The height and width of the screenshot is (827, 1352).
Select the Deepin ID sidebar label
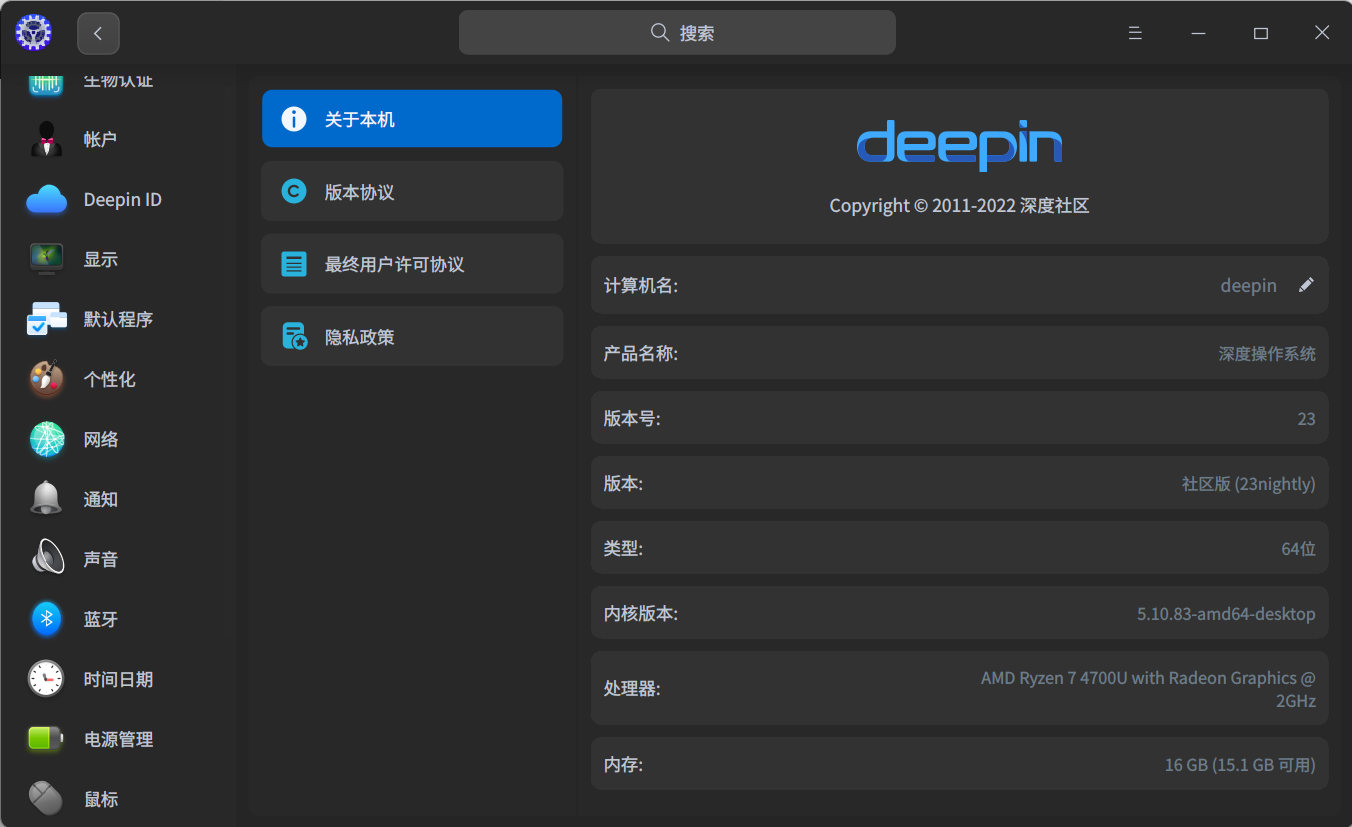pyautogui.click(x=122, y=199)
